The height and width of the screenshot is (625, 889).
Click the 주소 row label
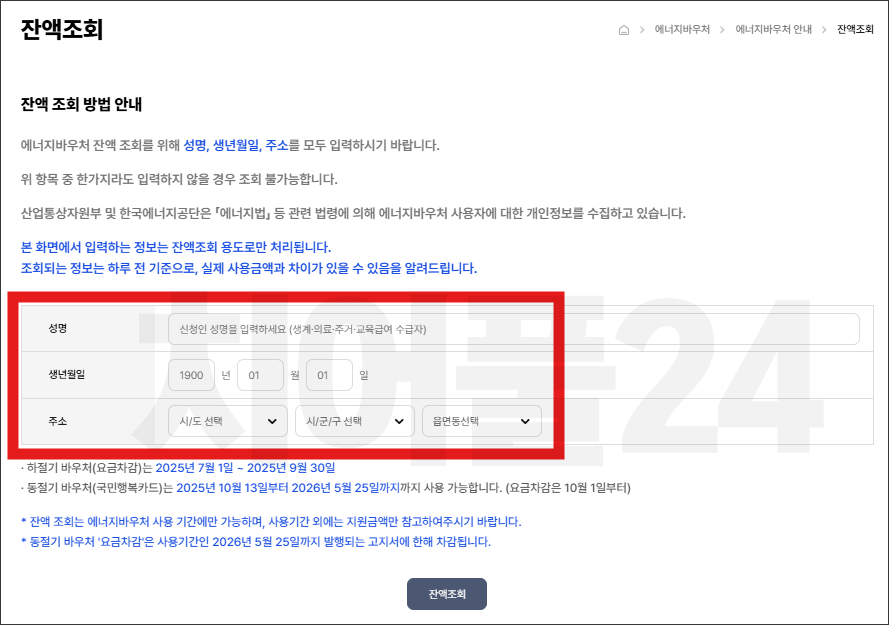pos(57,421)
